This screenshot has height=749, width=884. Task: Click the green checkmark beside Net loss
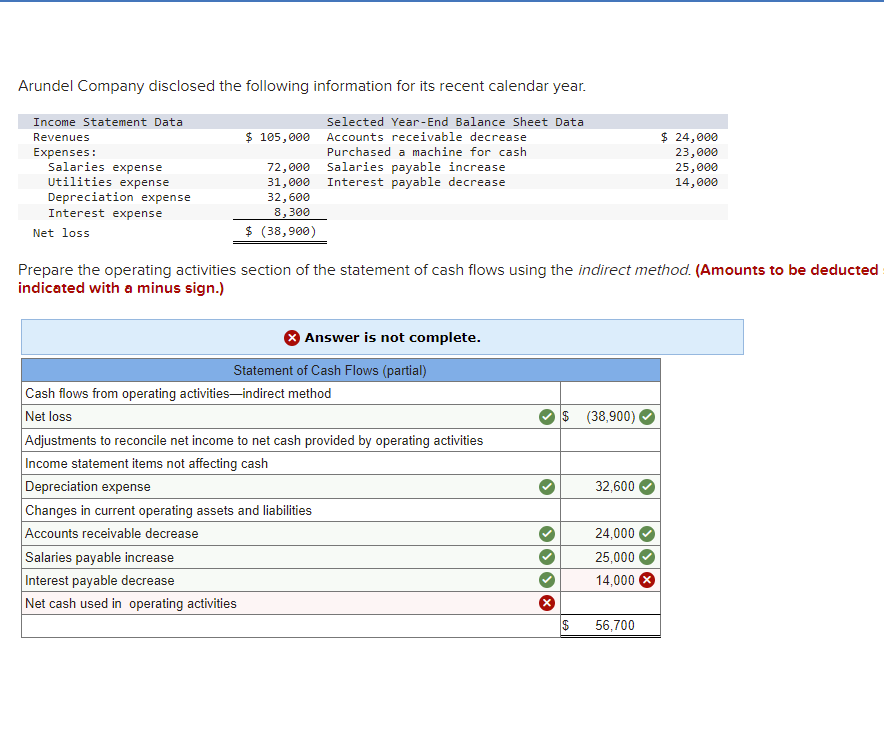coord(546,416)
